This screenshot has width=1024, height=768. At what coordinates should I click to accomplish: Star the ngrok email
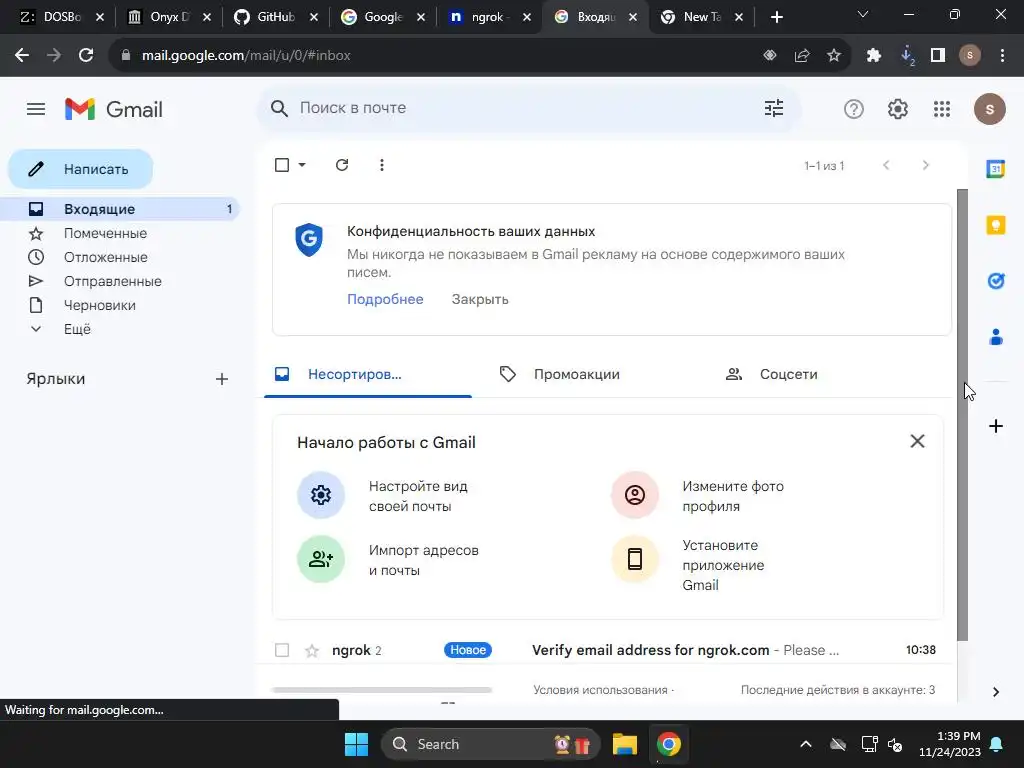click(312, 650)
